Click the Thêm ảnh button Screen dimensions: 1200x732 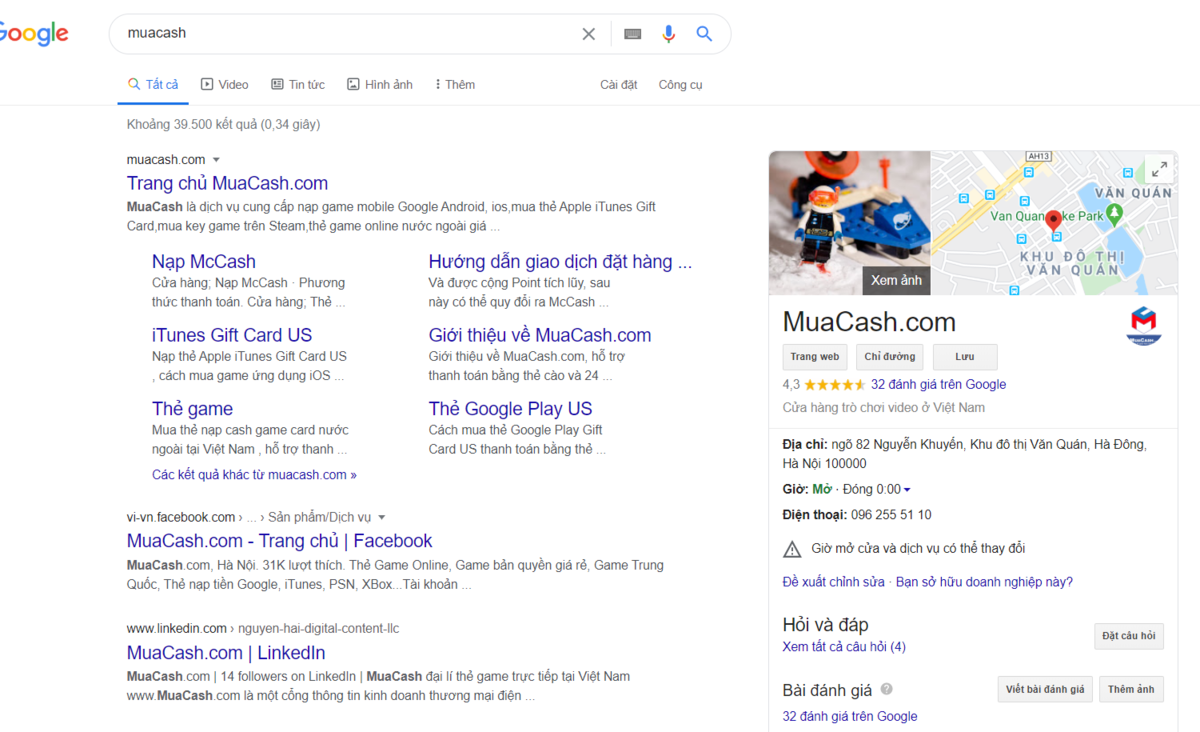click(x=1131, y=689)
